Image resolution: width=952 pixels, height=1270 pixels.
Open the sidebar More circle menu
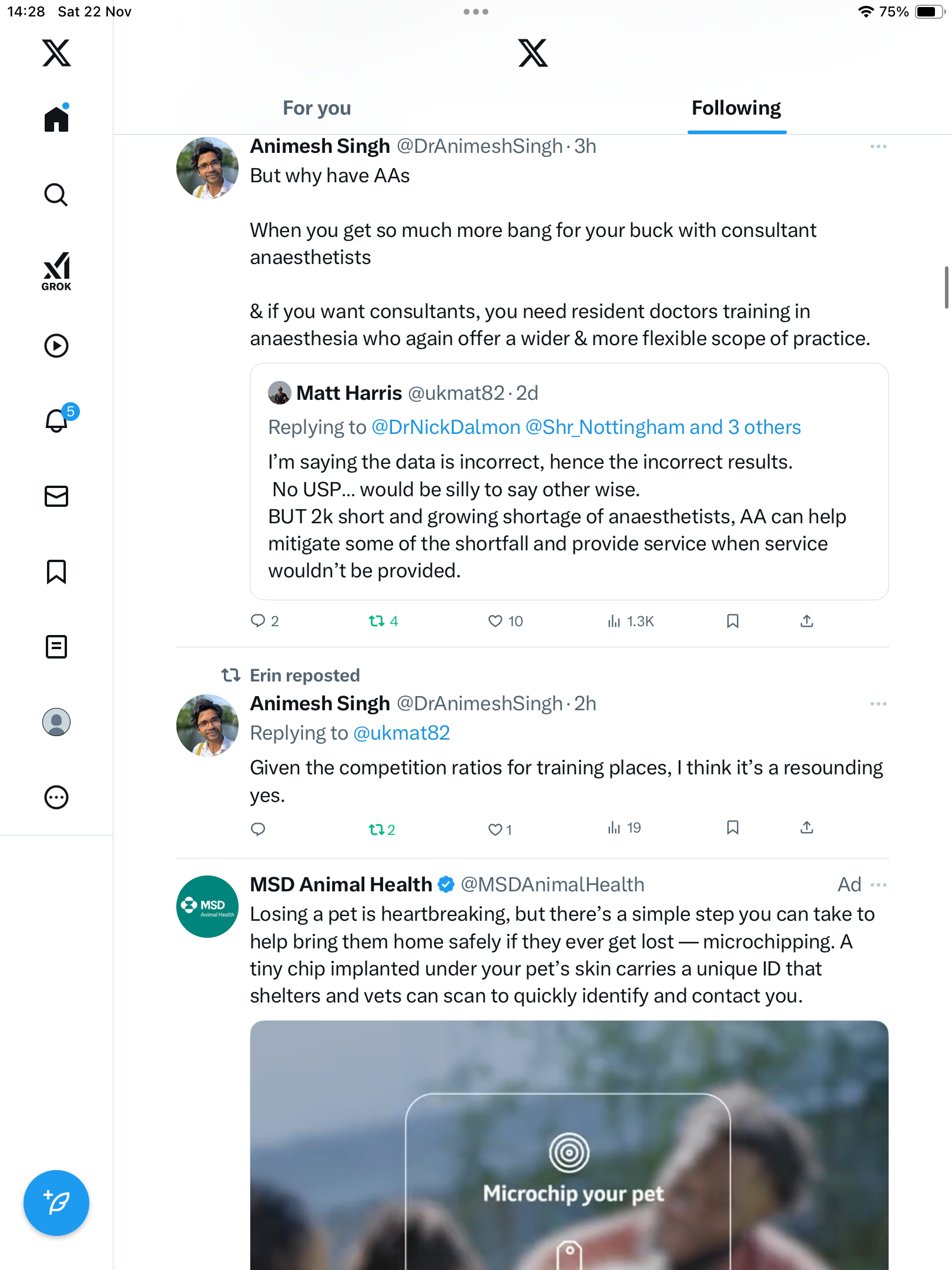pyautogui.click(x=56, y=797)
